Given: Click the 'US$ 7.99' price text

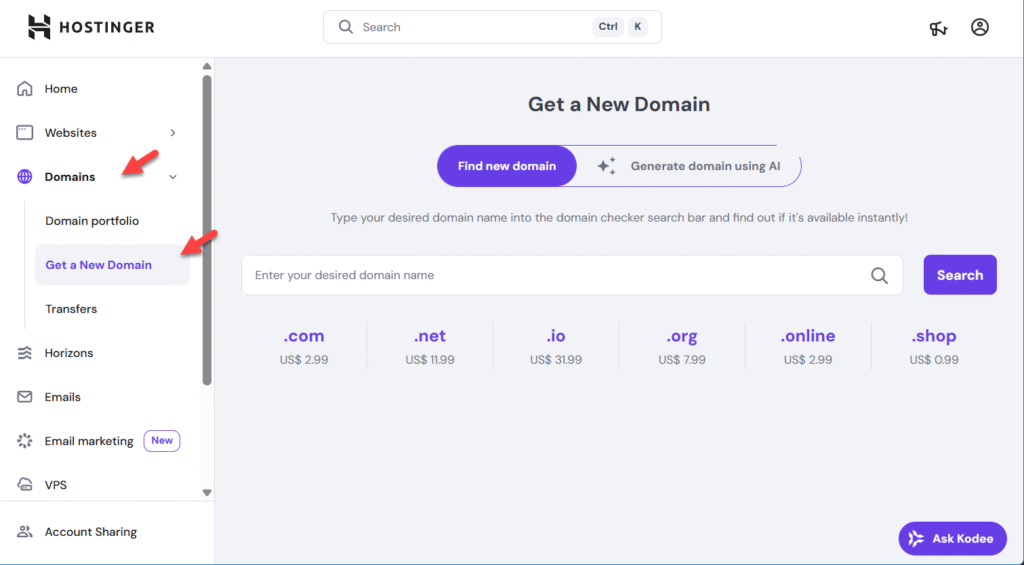Looking at the screenshot, I should 682,360.
